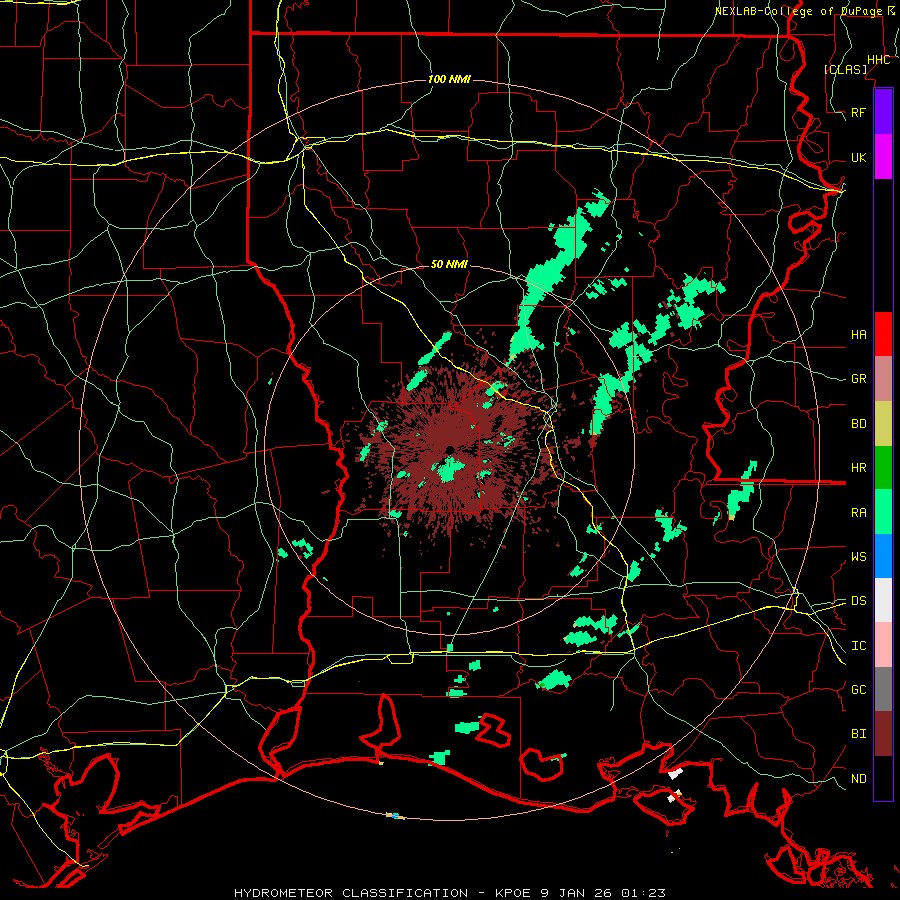The image size is (900, 900).
Task: Click the UK legend label
Action: tap(858, 158)
